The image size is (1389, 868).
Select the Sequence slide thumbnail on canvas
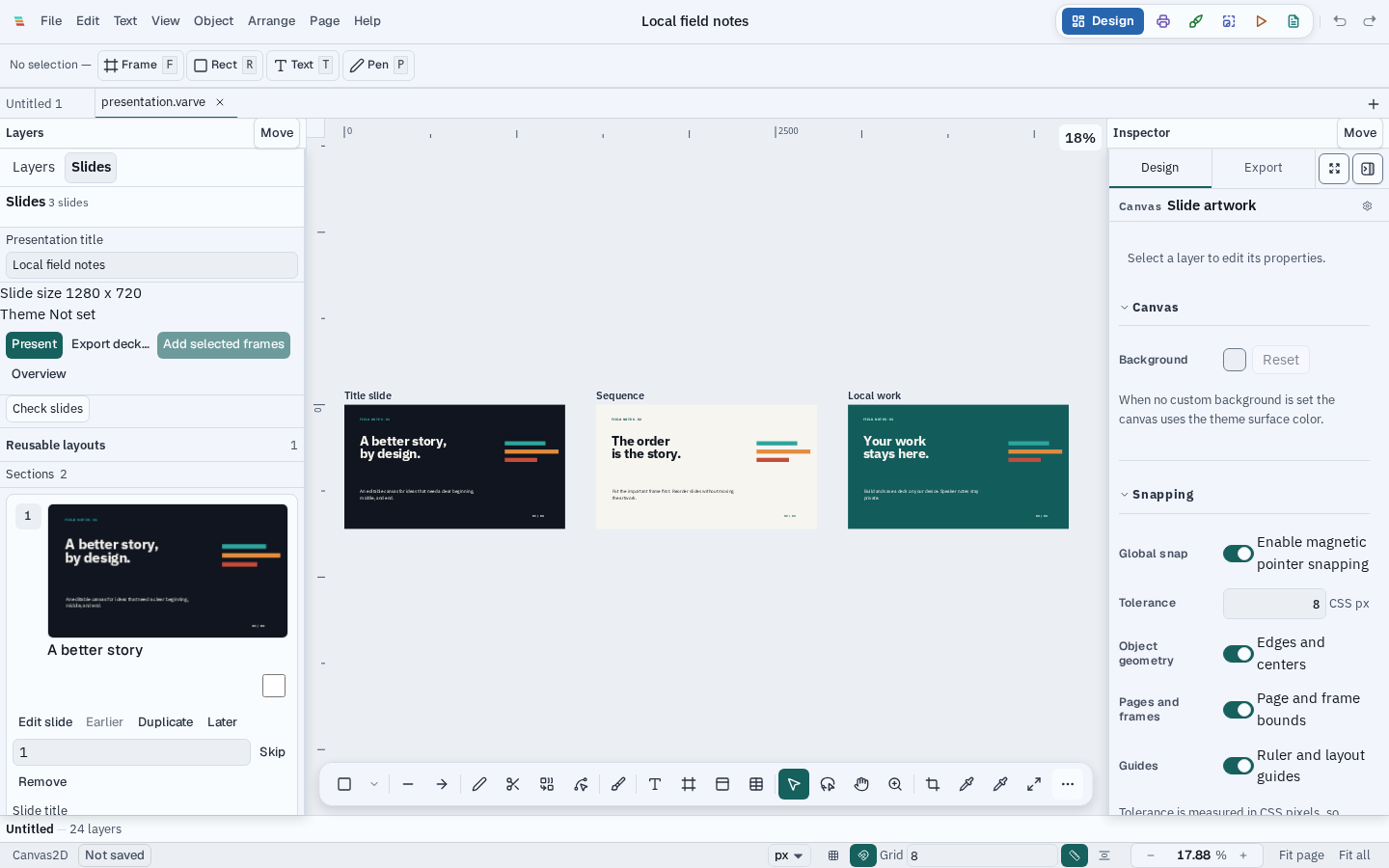(x=706, y=467)
